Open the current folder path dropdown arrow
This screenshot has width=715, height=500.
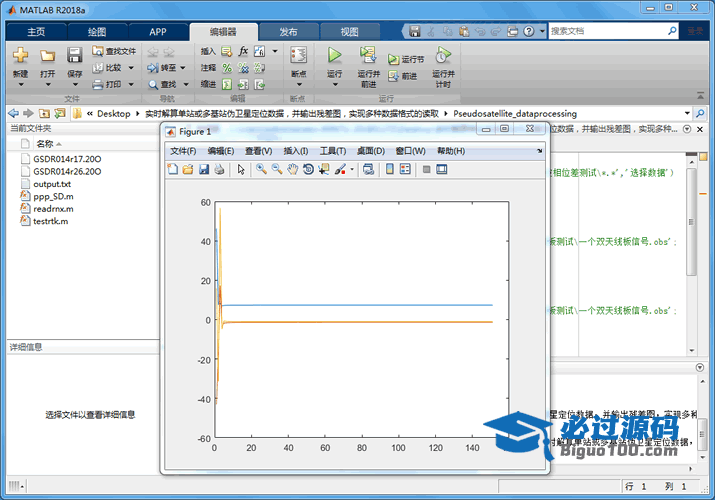point(686,114)
